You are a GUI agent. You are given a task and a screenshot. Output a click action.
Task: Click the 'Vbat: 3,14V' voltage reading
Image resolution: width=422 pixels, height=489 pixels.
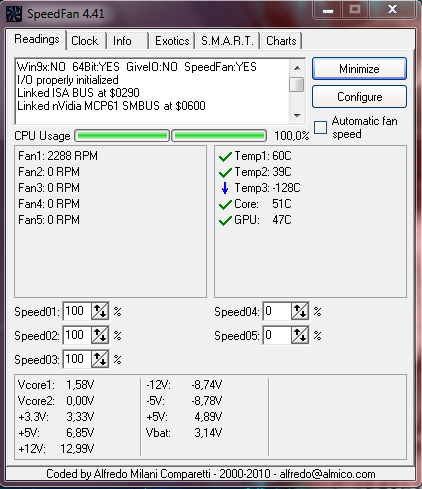point(184,433)
